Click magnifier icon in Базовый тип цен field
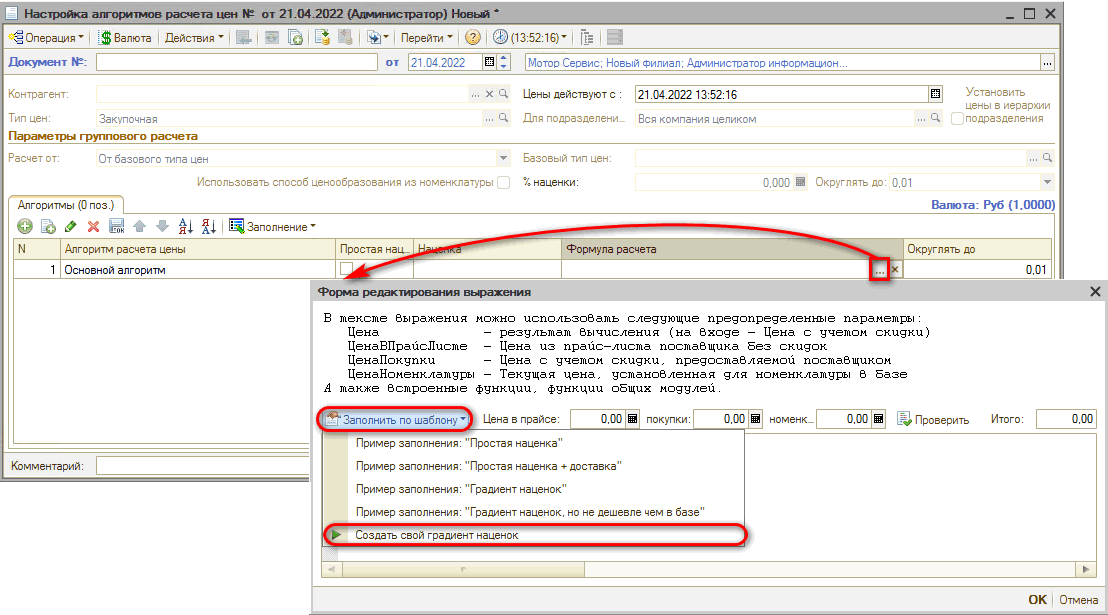Screen dimensions: 1108x615 [x=1047, y=158]
